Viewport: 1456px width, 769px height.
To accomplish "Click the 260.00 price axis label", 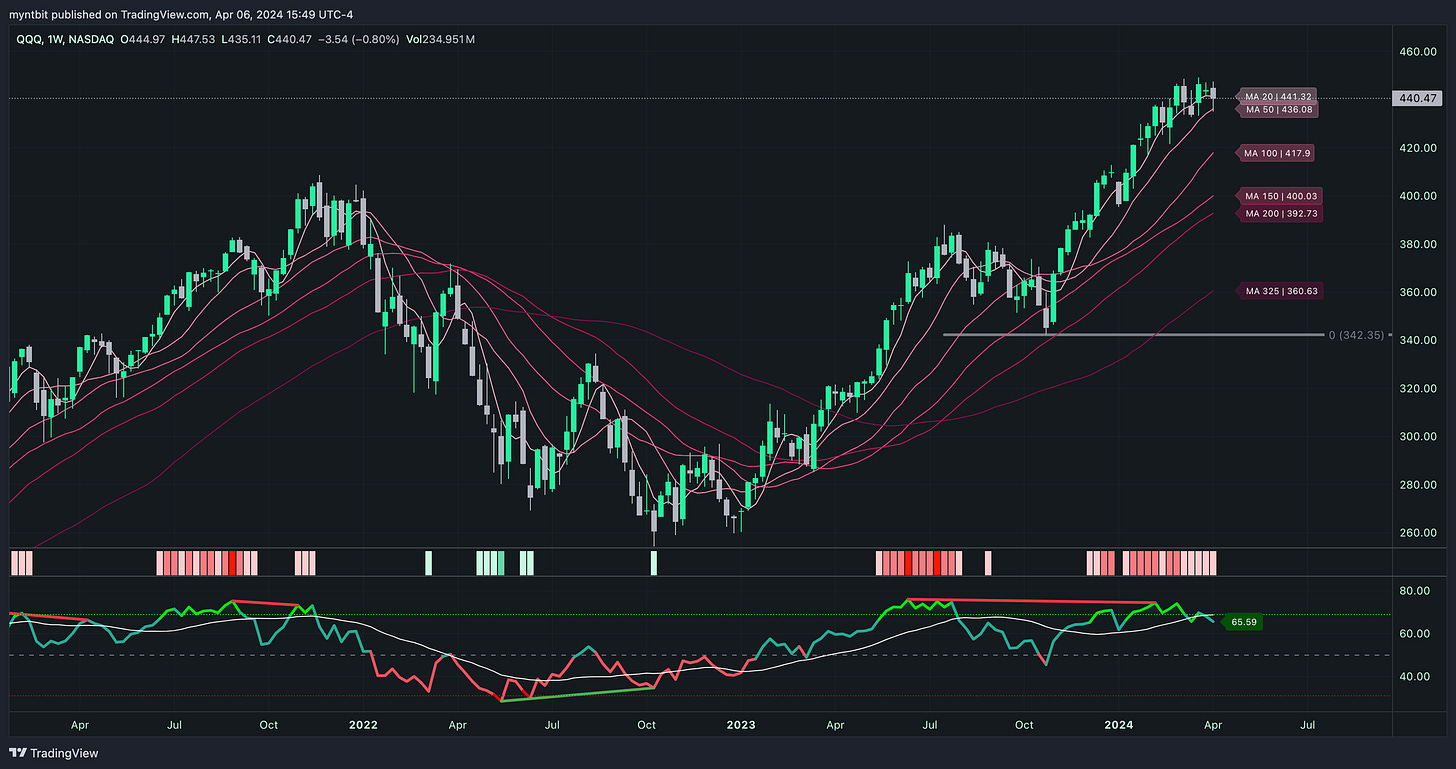I will (1419, 532).
